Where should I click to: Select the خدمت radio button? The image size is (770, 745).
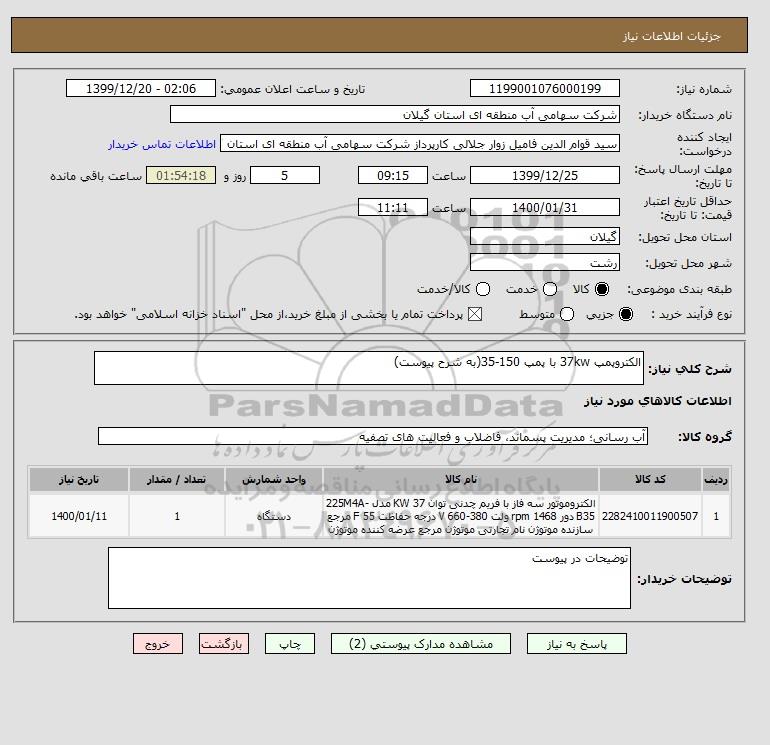pyautogui.click(x=550, y=289)
